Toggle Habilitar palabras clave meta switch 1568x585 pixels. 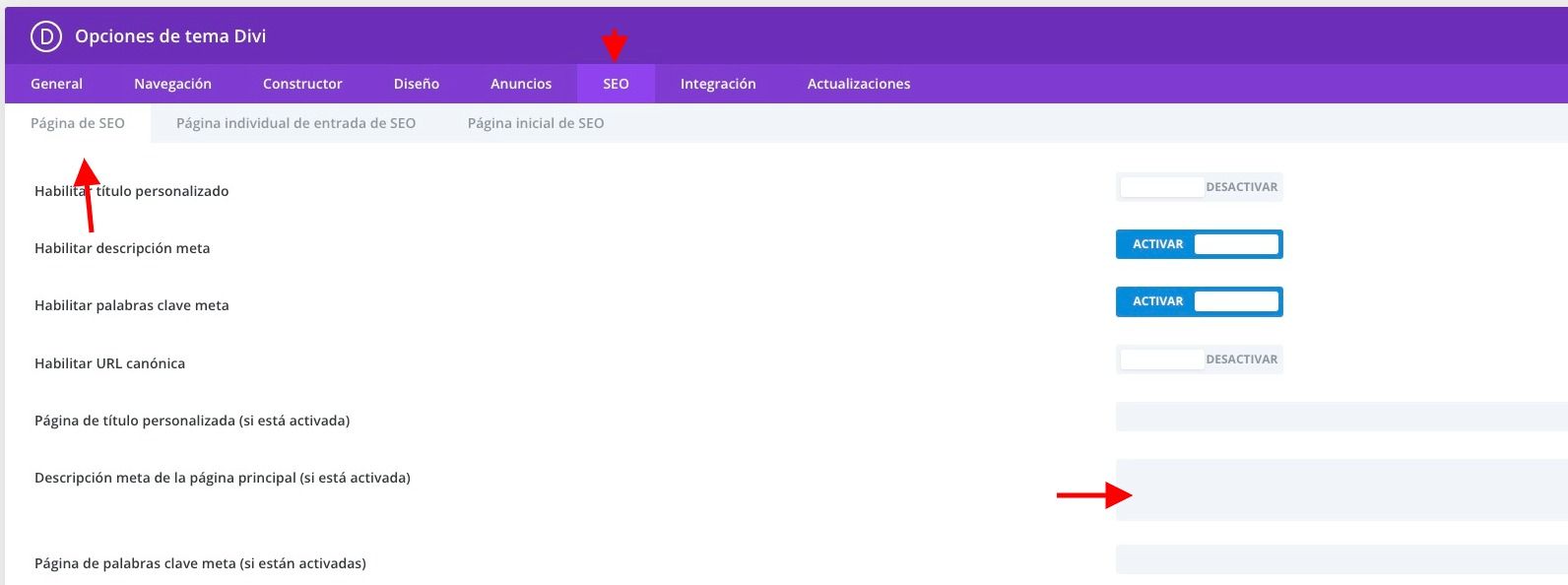1199,301
